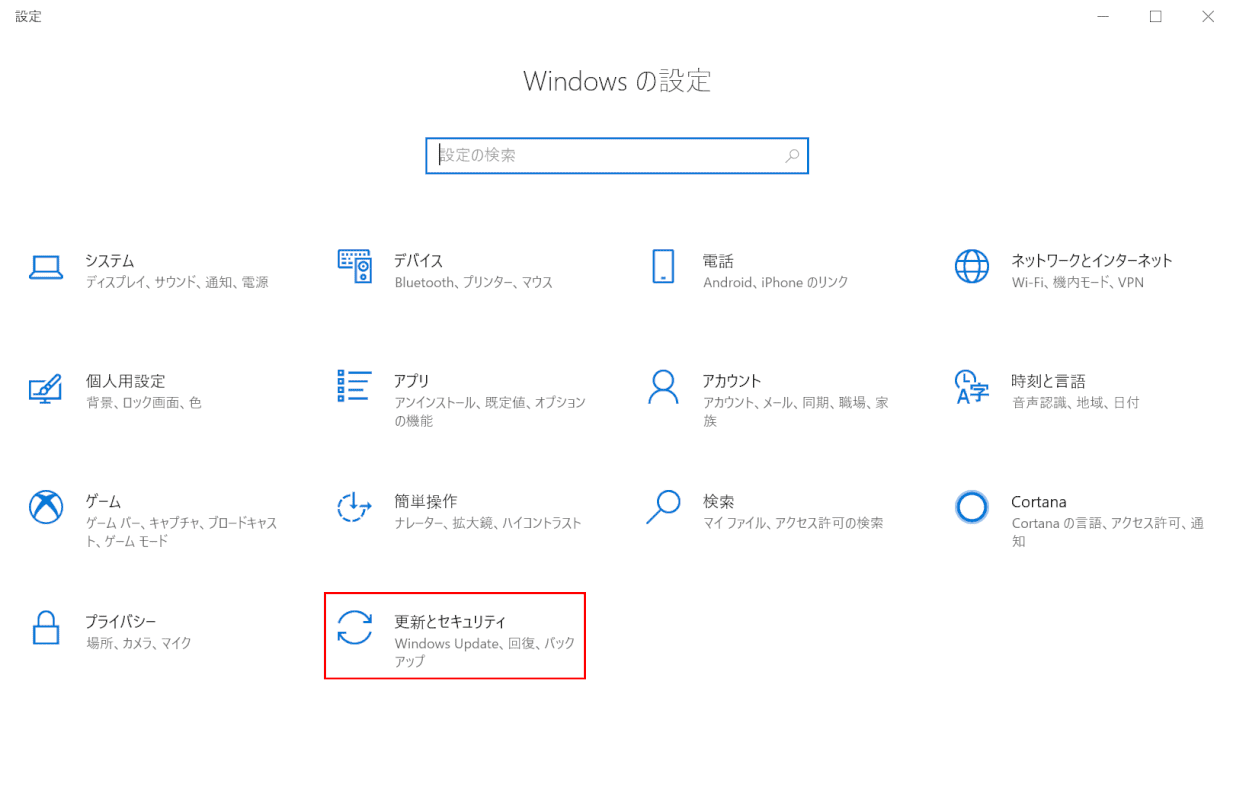Select the 時刻と言語 title

pos(1048,381)
